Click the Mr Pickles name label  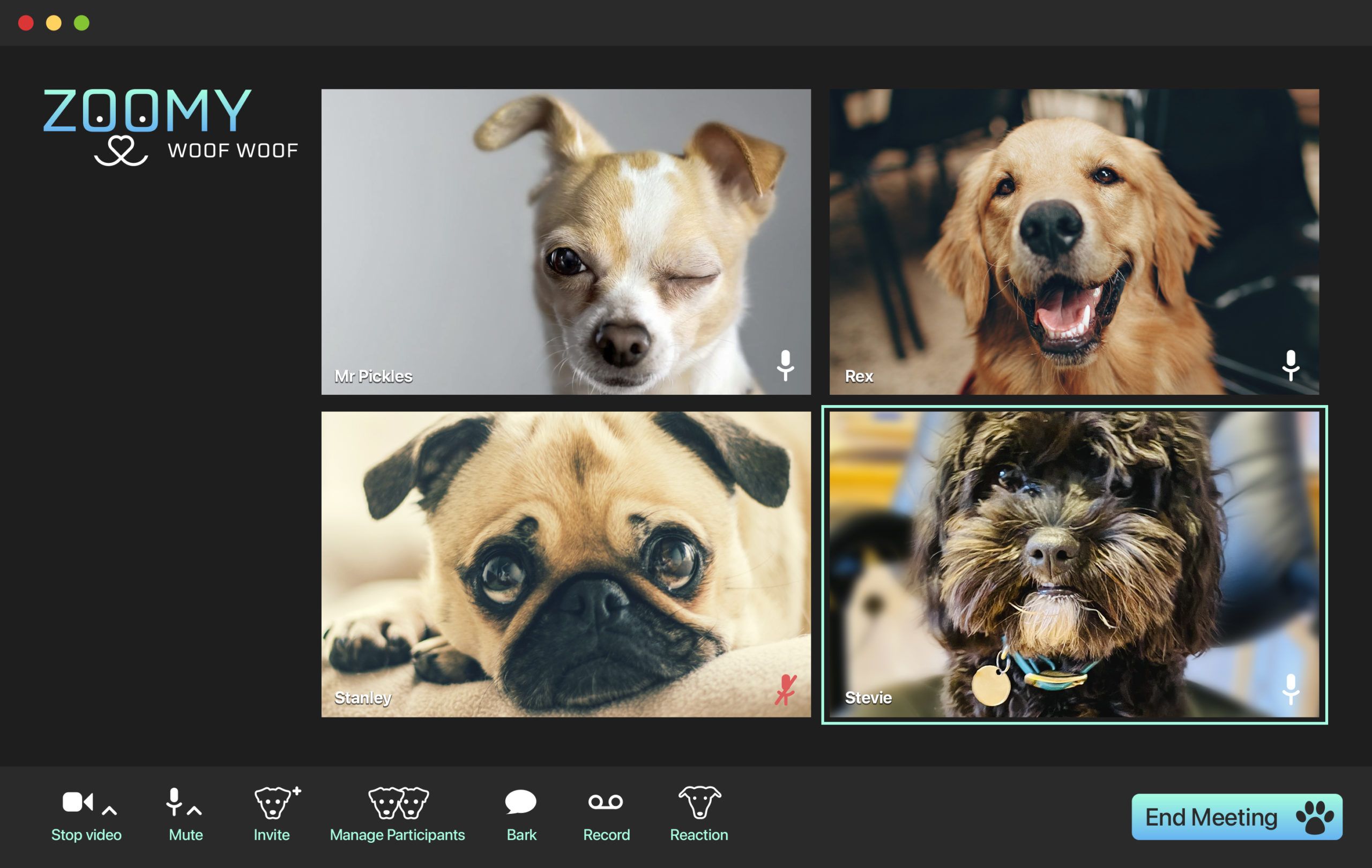pos(373,377)
